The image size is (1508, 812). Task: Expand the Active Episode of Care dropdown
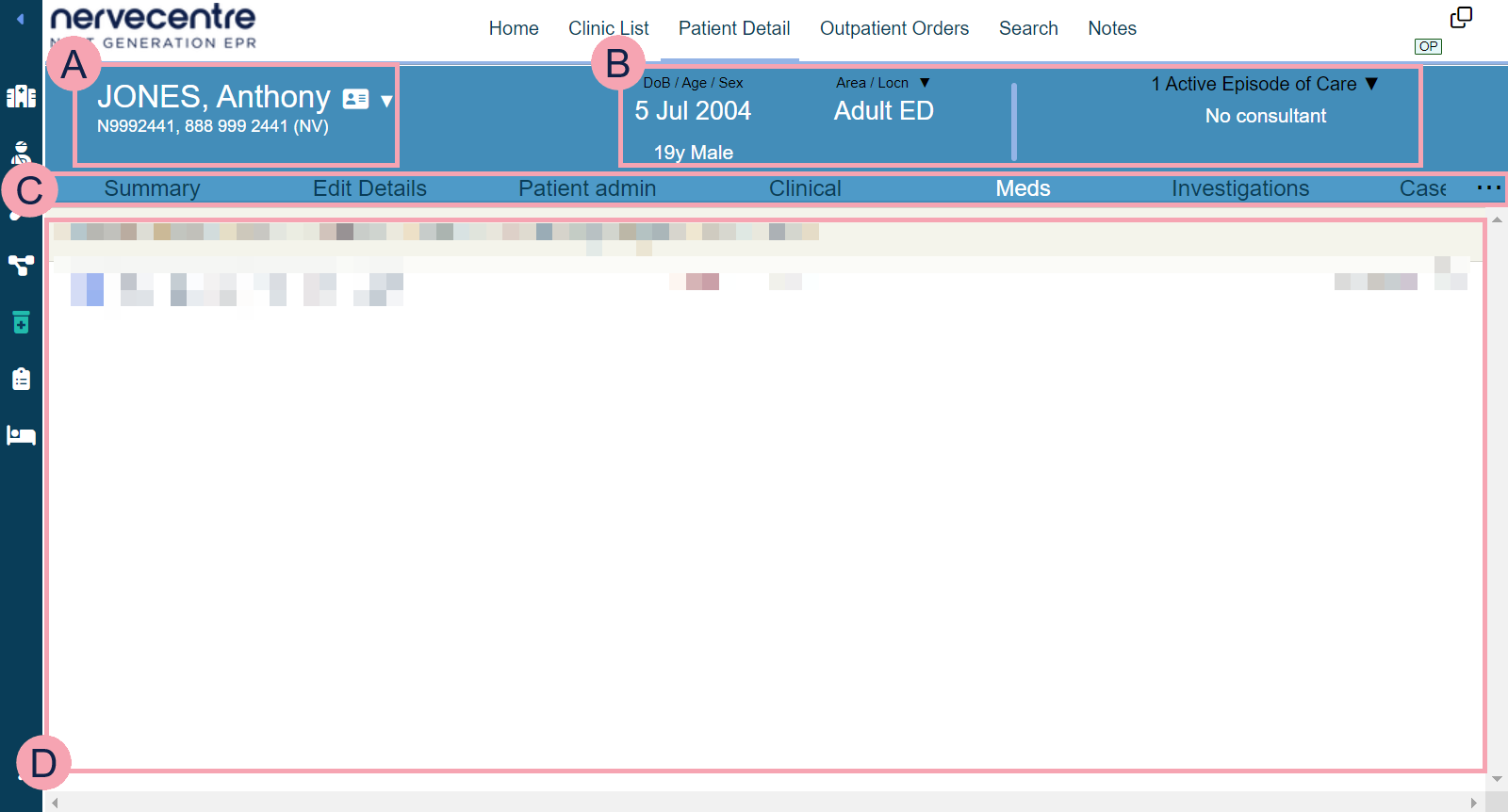pyautogui.click(x=1371, y=84)
